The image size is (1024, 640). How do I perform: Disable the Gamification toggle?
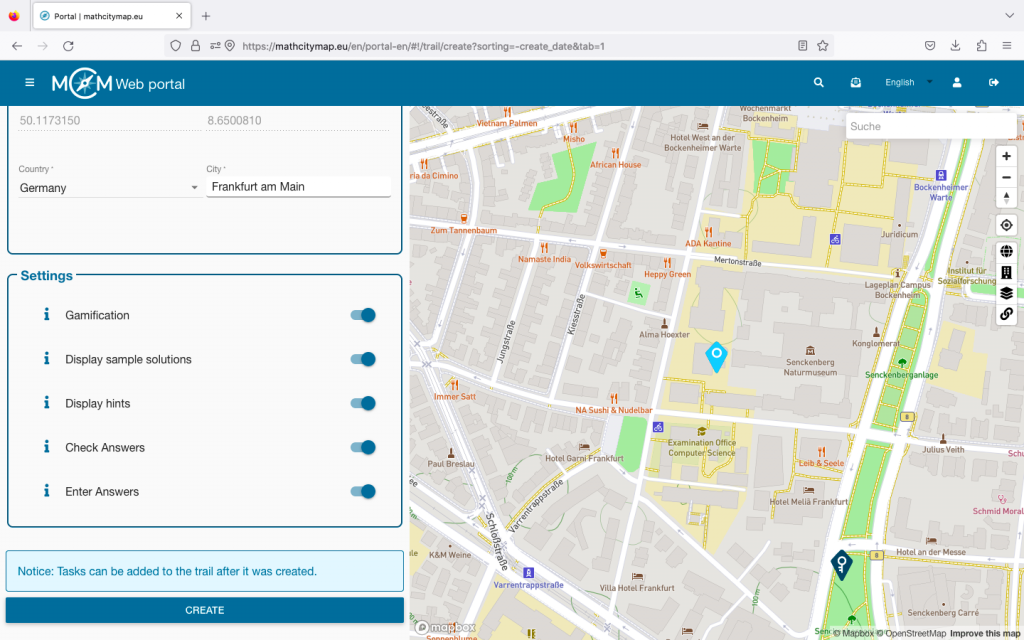[363, 315]
